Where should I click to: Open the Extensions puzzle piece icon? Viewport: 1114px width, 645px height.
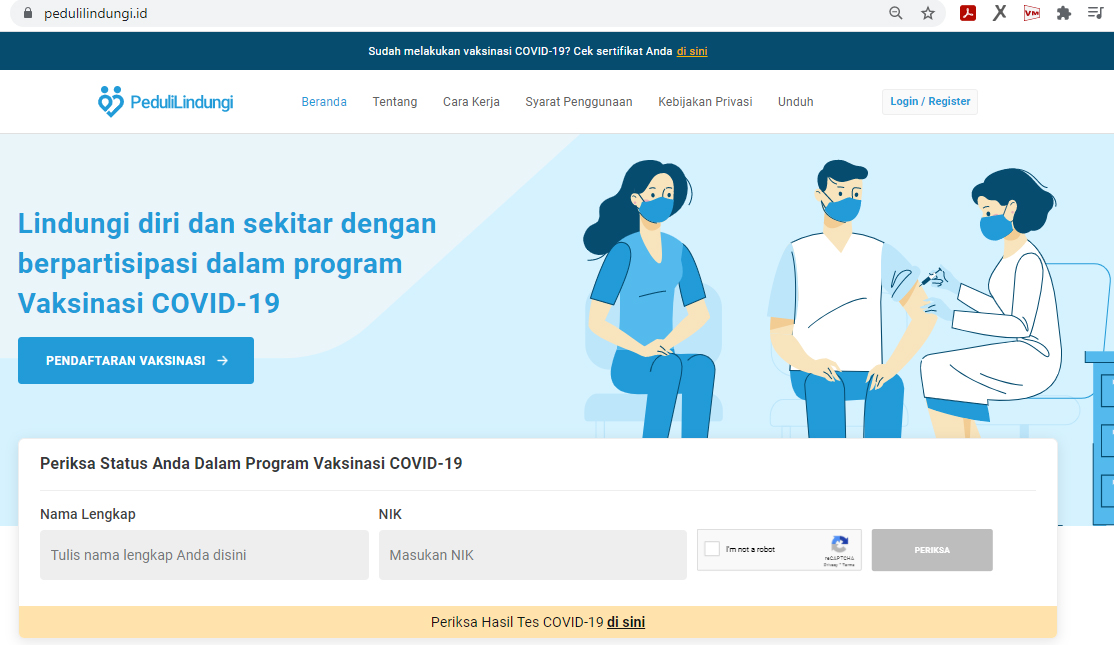pyautogui.click(x=1064, y=13)
